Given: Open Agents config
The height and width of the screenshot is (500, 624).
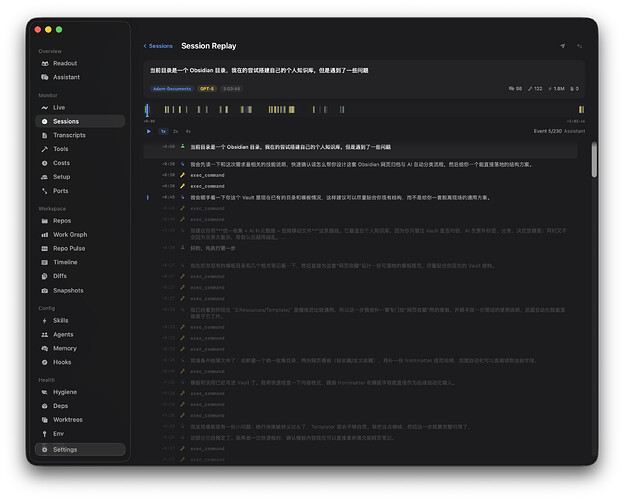Looking at the screenshot, I should [80, 334].
